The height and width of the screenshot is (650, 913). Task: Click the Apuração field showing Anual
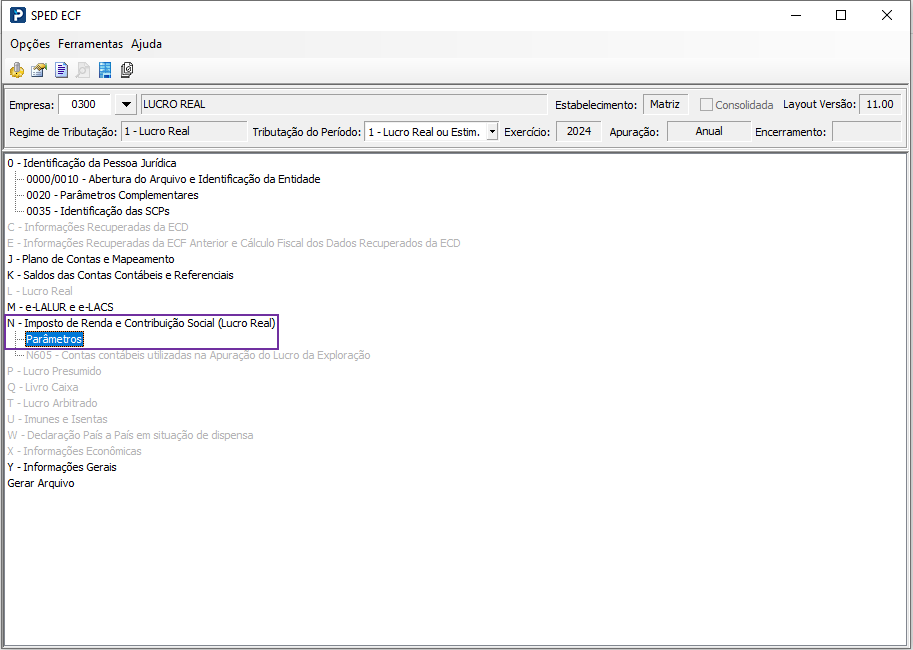[709, 132]
